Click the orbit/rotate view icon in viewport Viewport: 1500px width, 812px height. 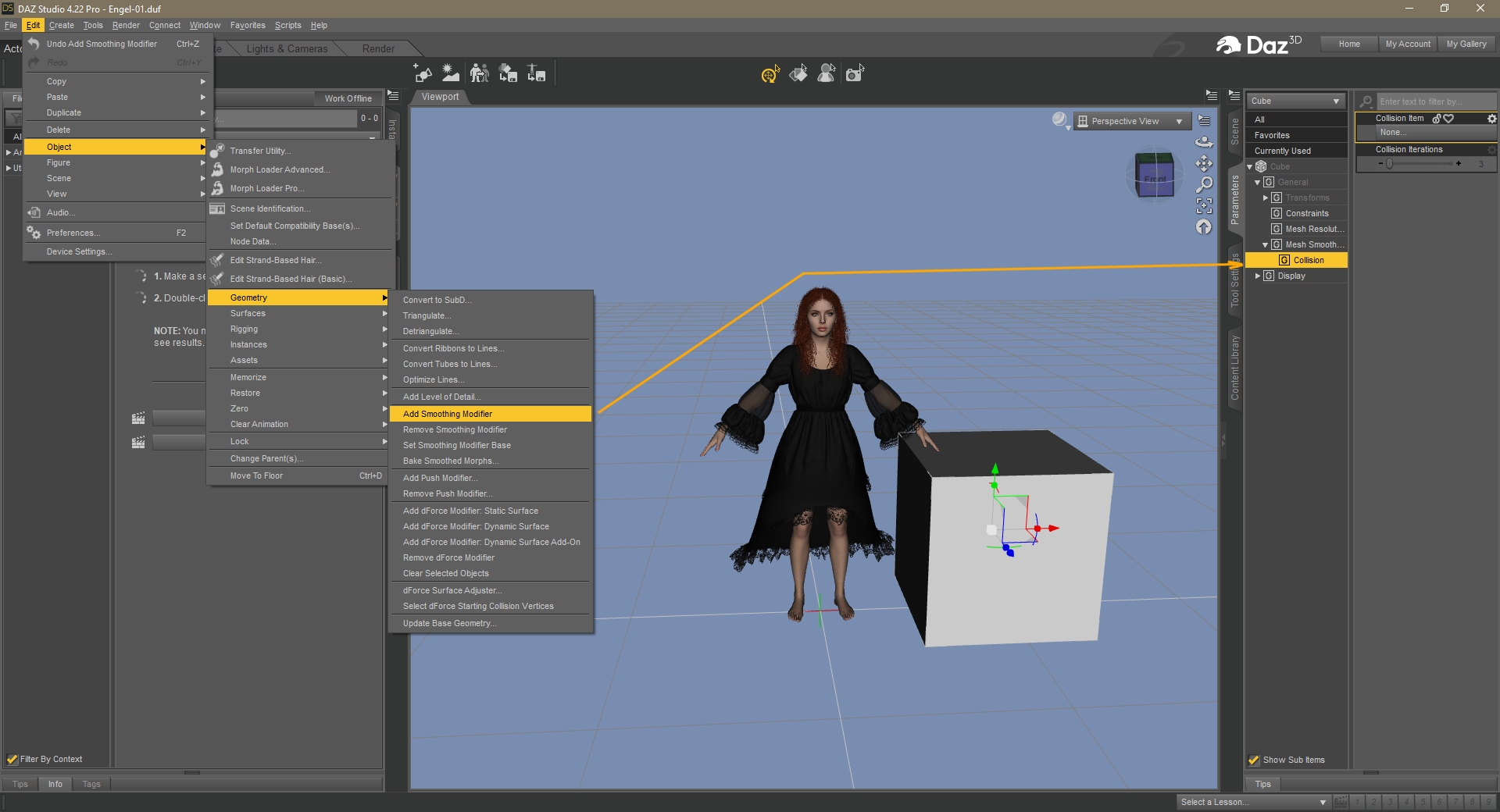[x=1204, y=142]
